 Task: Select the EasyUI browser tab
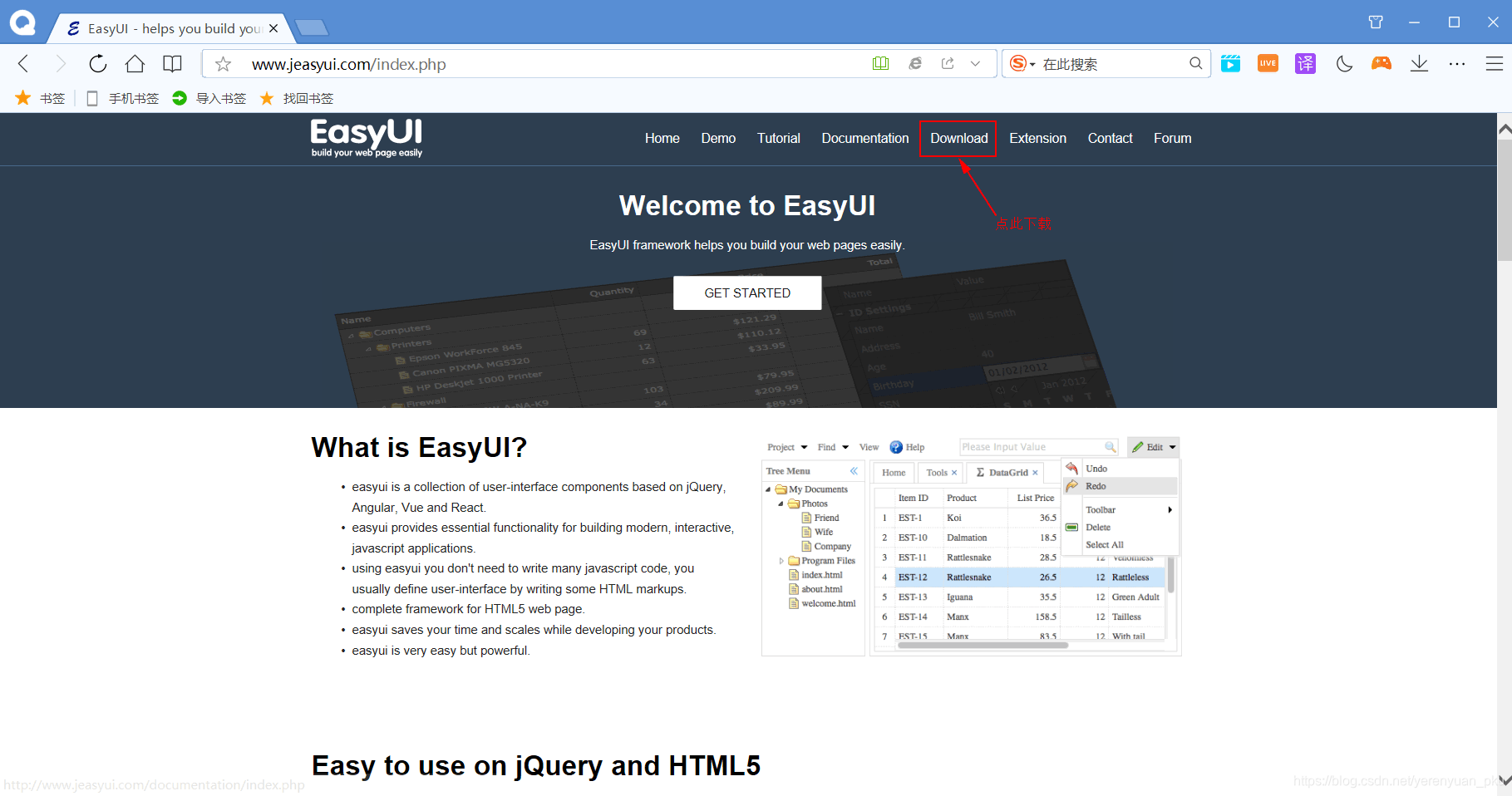(170, 28)
